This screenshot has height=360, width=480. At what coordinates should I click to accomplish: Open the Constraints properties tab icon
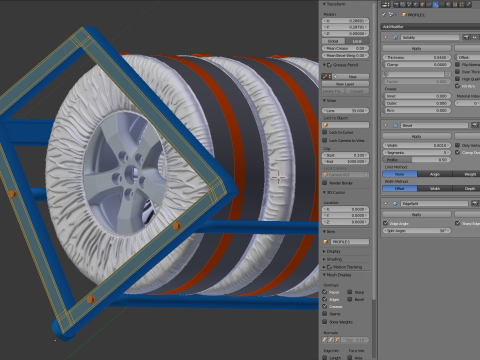429,5
